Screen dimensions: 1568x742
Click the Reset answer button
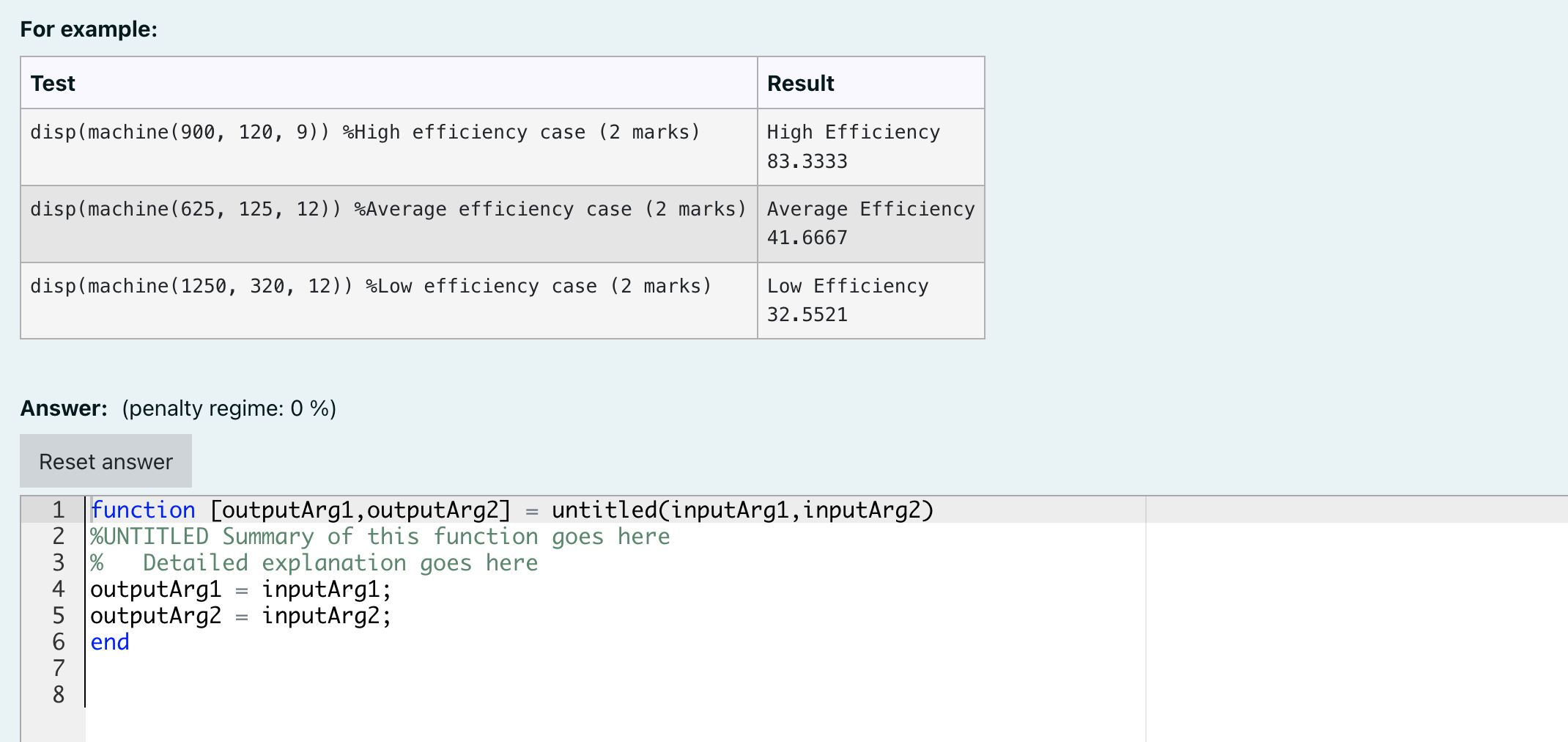coord(106,460)
